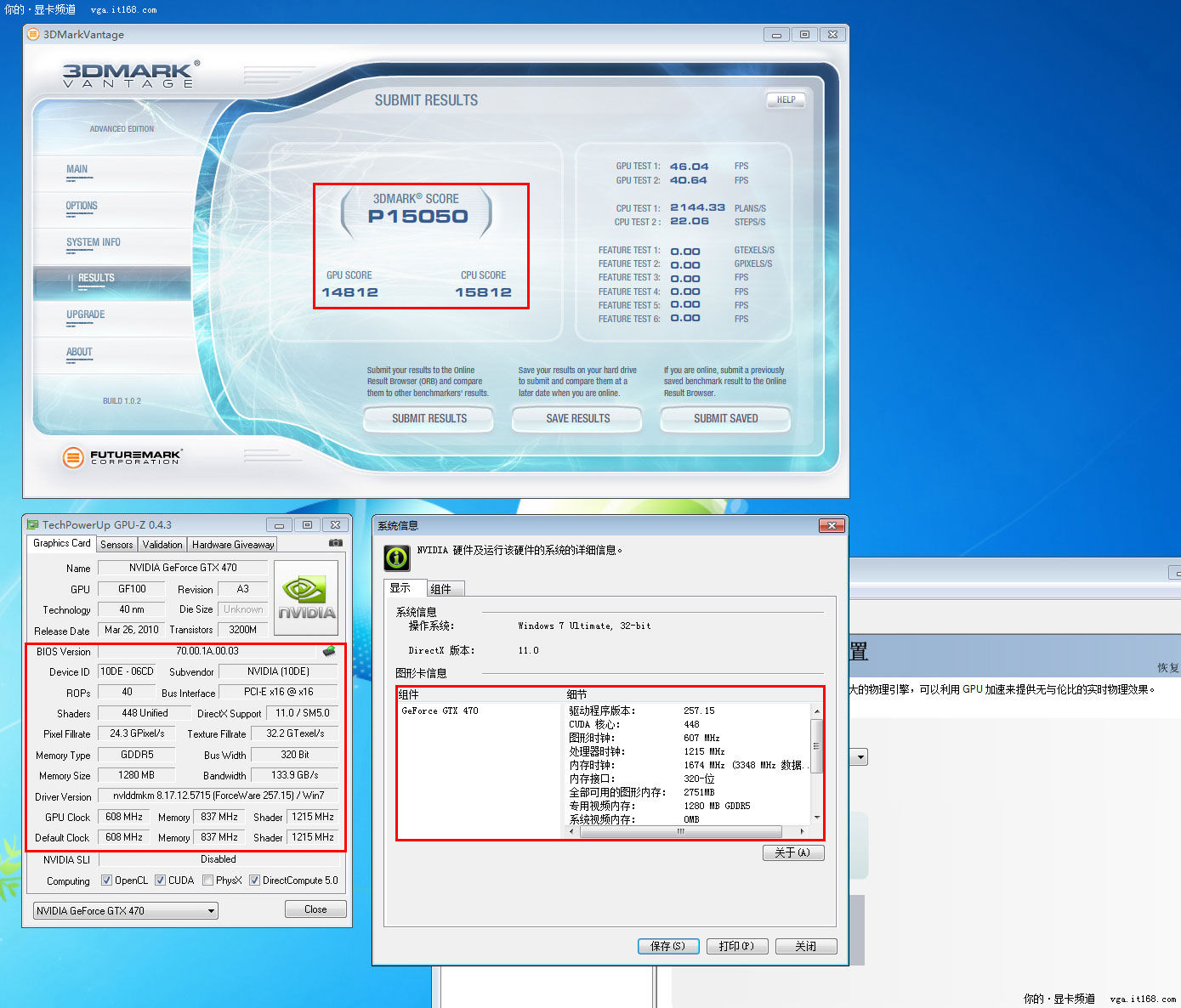Minimize the GPU-Z window
Image resolution: width=1181 pixels, height=1008 pixels.
point(279,524)
